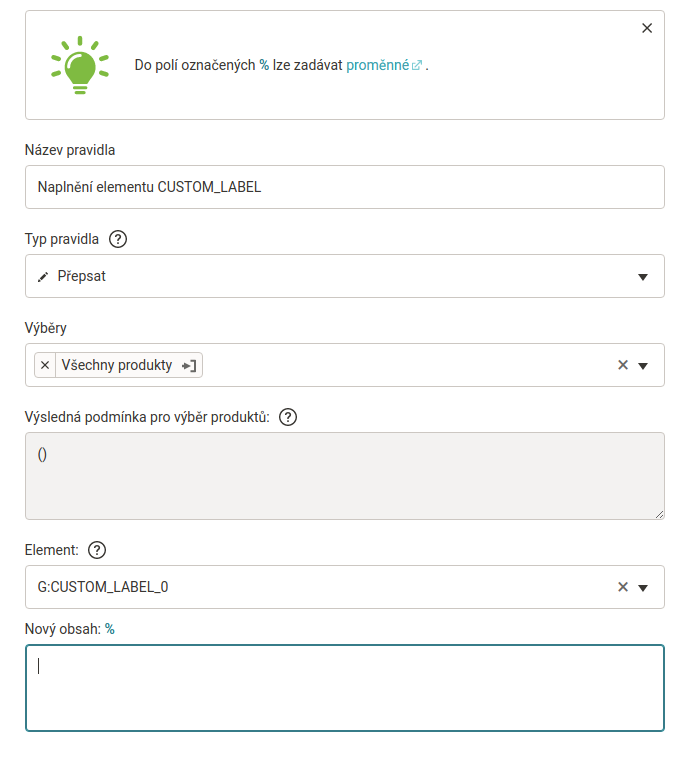Viewport: 685px width, 761px height.
Task: Expand the Výběry dropdown list
Action: pyautogui.click(x=643, y=365)
